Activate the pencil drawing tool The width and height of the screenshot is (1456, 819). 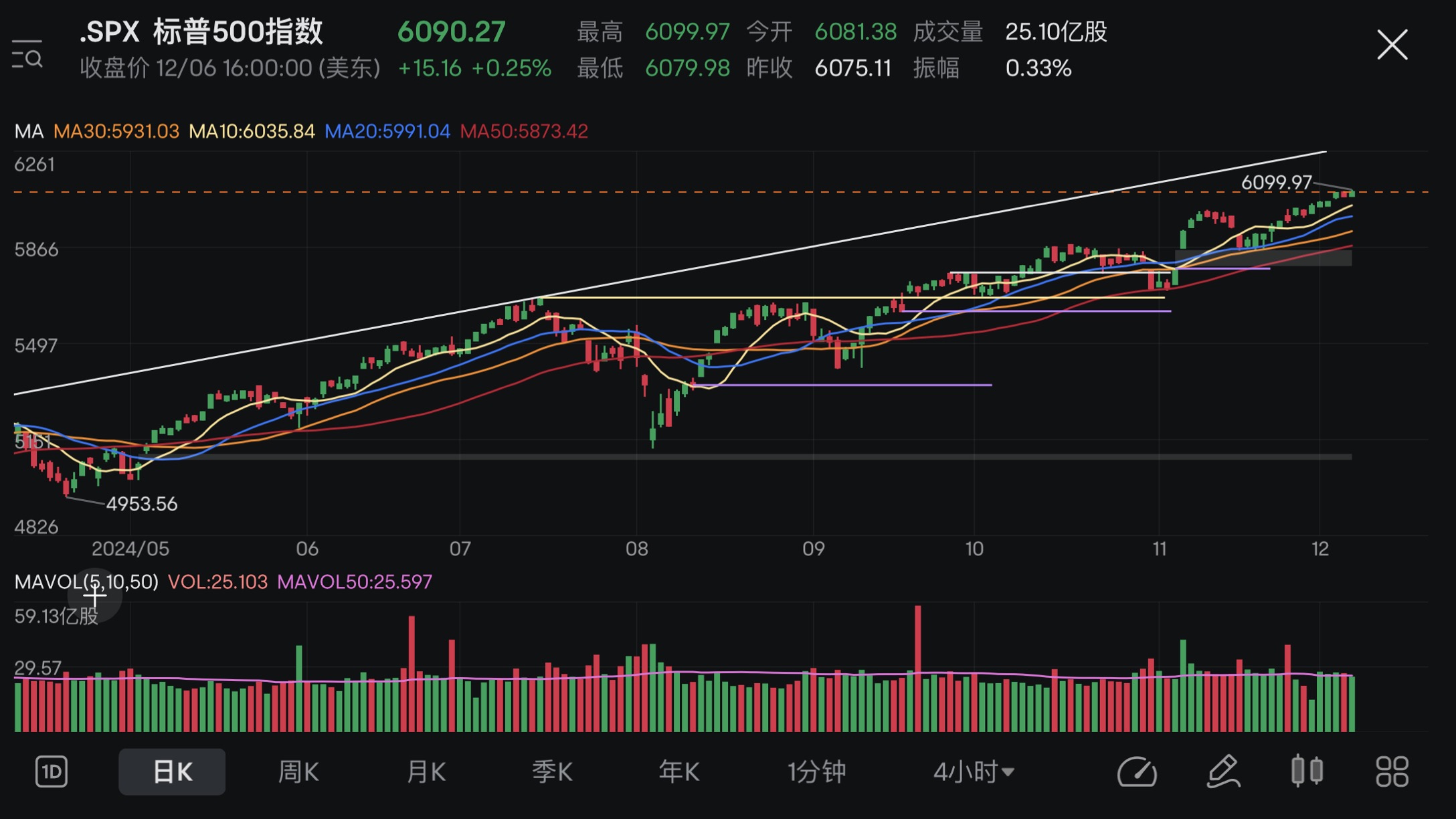[1224, 771]
